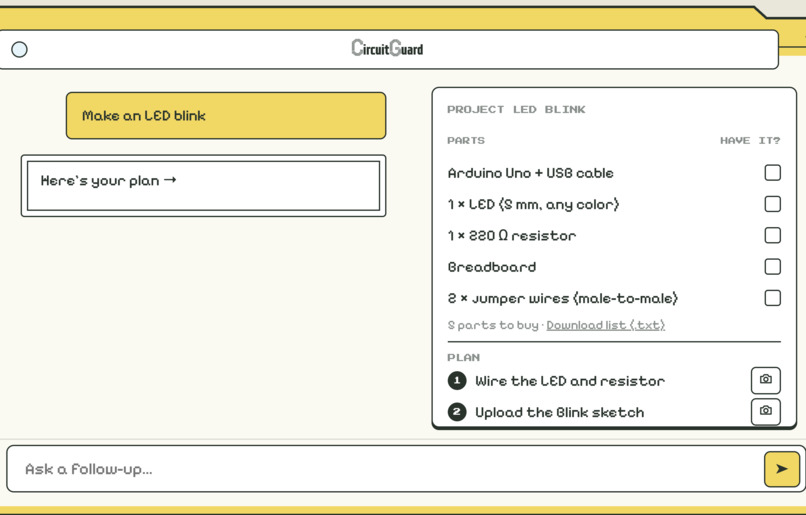Click the Breadboard part label

tap(492, 267)
